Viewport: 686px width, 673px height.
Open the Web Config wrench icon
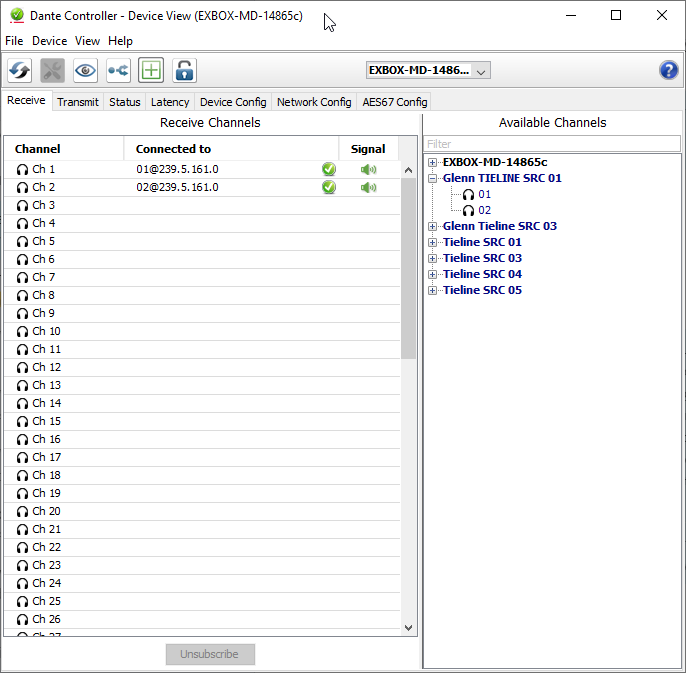pyautogui.click(x=52, y=70)
